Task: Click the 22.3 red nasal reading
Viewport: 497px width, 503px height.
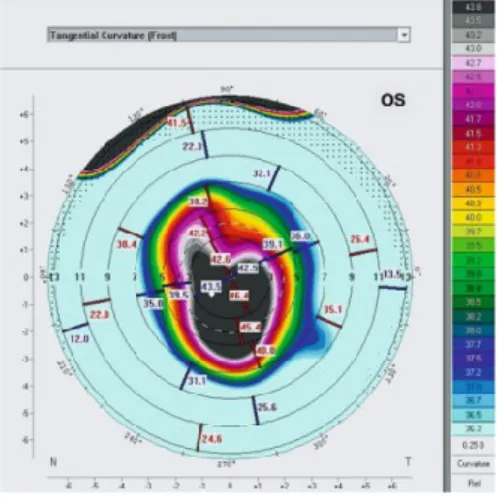Action: pyautogui.click(x=99, y=314)
